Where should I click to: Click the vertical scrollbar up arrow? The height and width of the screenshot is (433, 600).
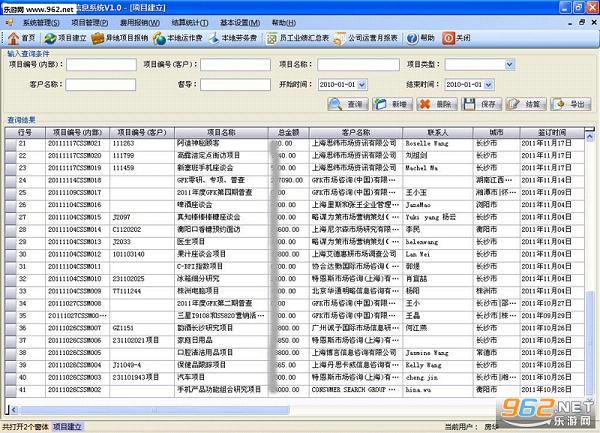tap(590, 137)
